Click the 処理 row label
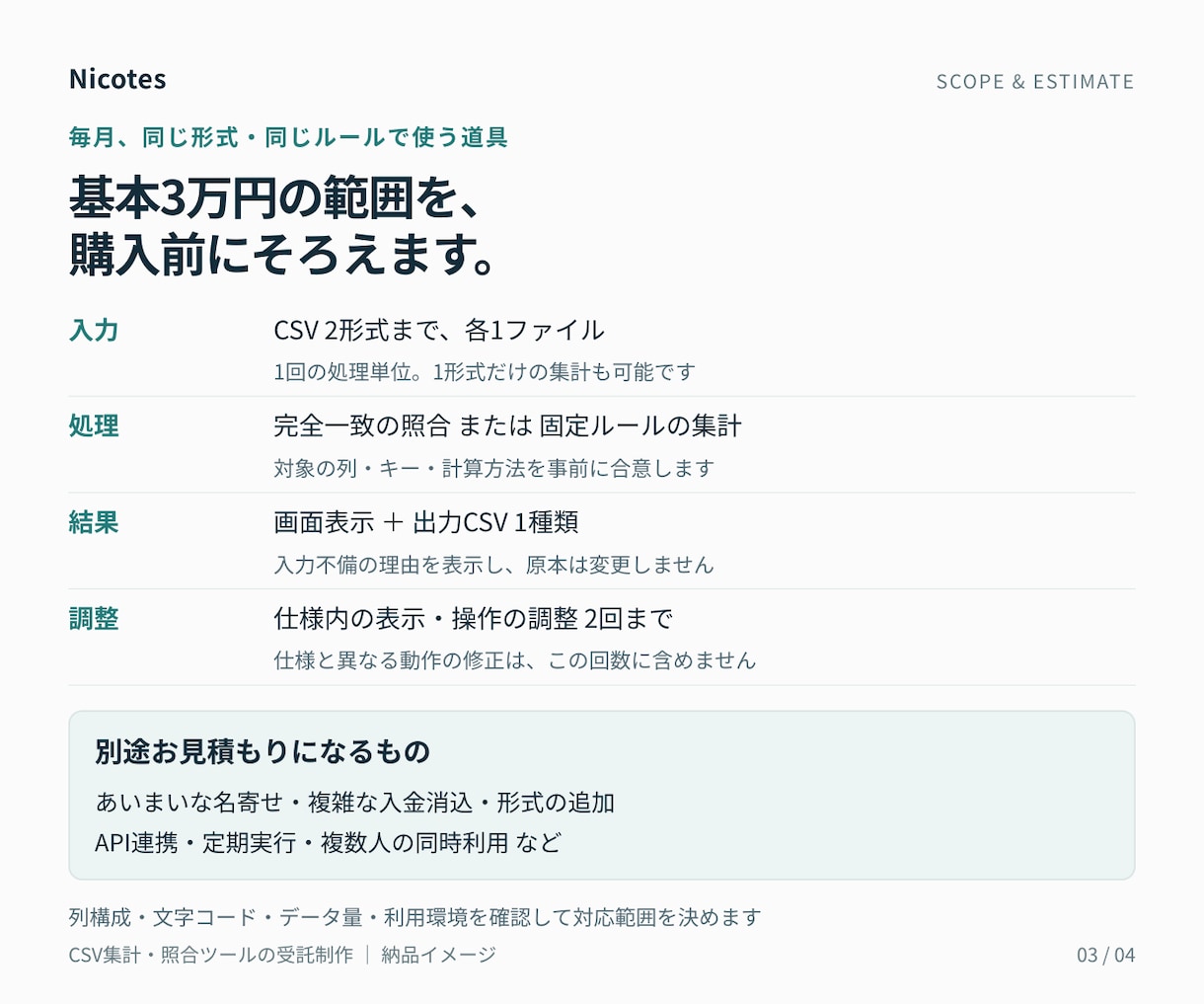Viewport: 1204px width, 1004px height. [x=94, y=425]
